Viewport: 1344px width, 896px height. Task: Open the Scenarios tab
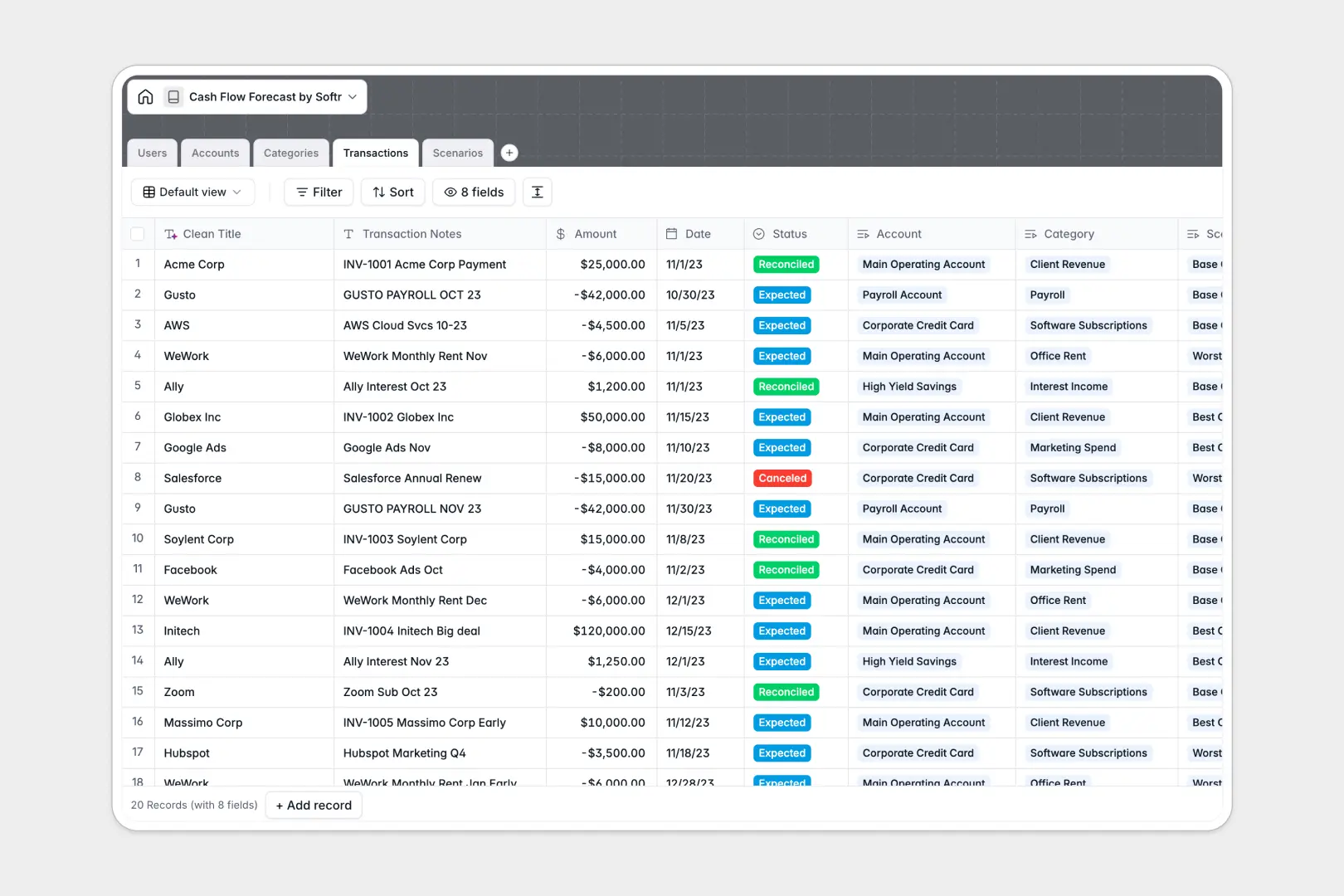pos(457,153)
